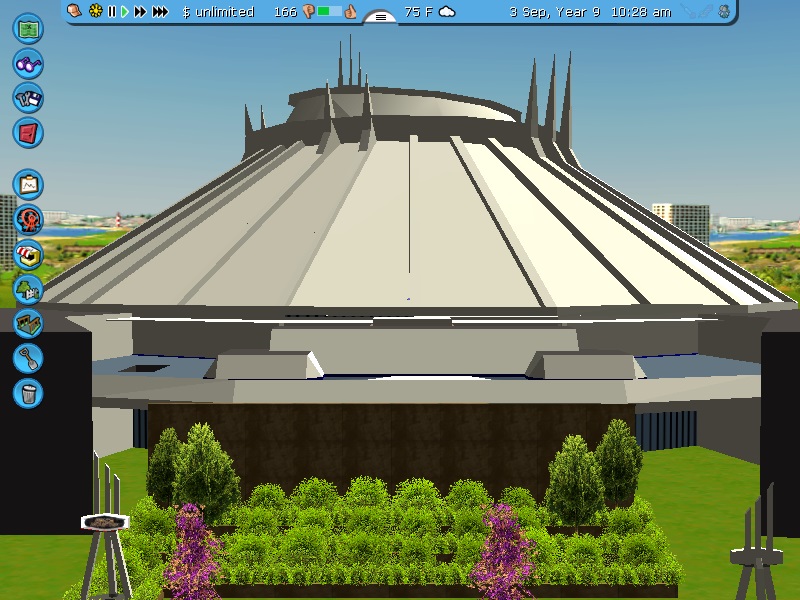Screen dimensions: 800x600
Task: Click the cloud weather icon
Action: (447, 12)
